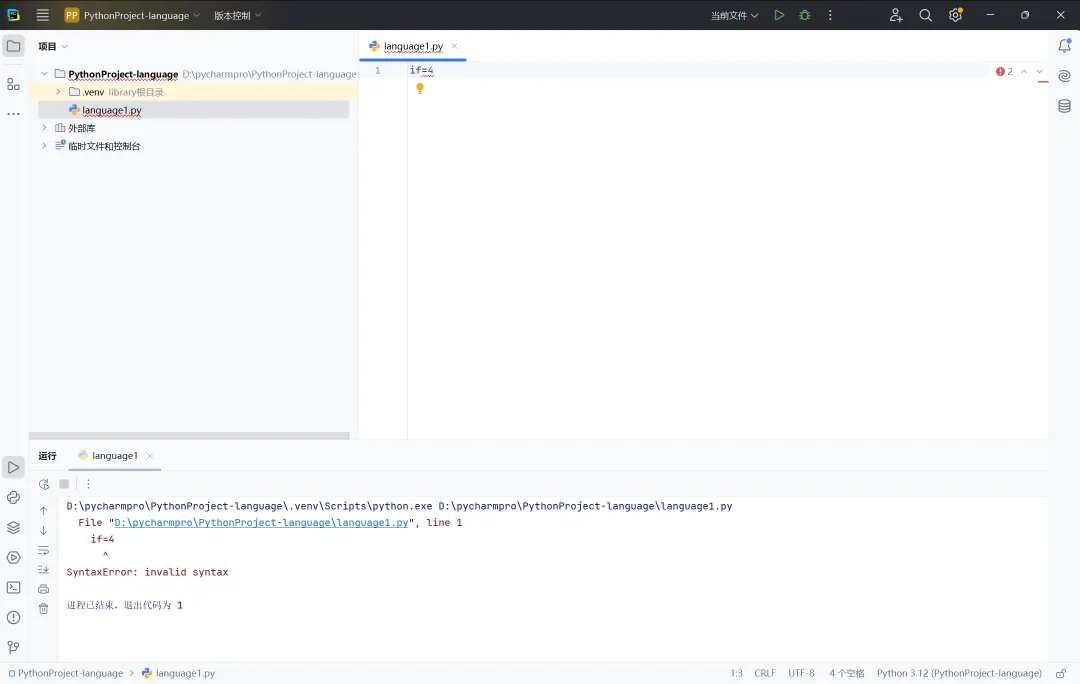Viewport: 1080px width, 684px height.
Task: Click language1.py breadcrumb in status bar
Action: click(178, 673)
